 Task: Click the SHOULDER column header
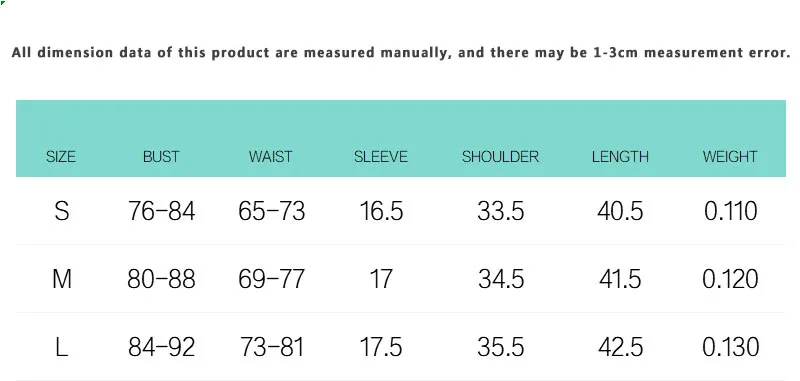click(501, 157)
